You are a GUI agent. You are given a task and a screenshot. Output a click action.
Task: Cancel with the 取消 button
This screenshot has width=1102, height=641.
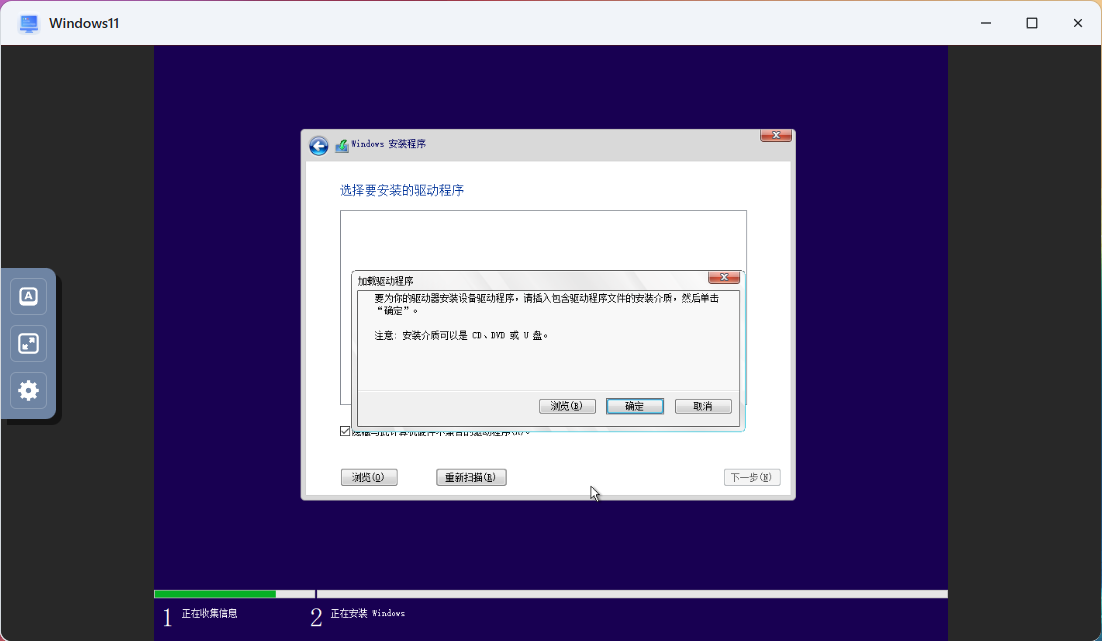(703, 406)
